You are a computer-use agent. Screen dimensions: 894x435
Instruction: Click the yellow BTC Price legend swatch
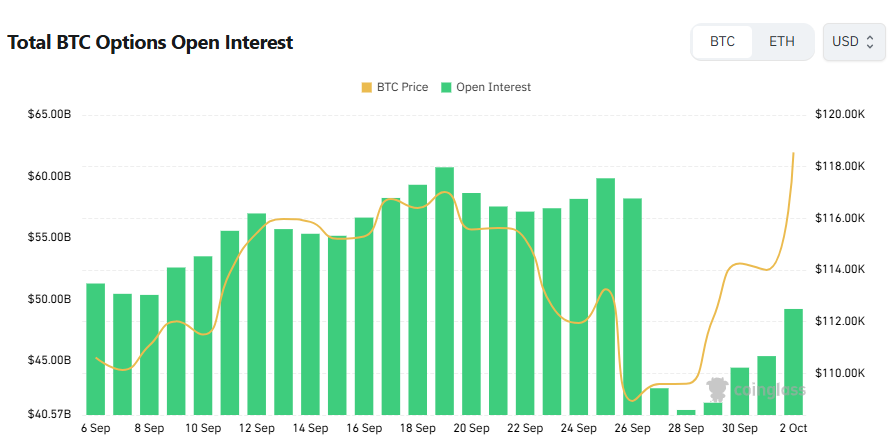tap(366, 87)
